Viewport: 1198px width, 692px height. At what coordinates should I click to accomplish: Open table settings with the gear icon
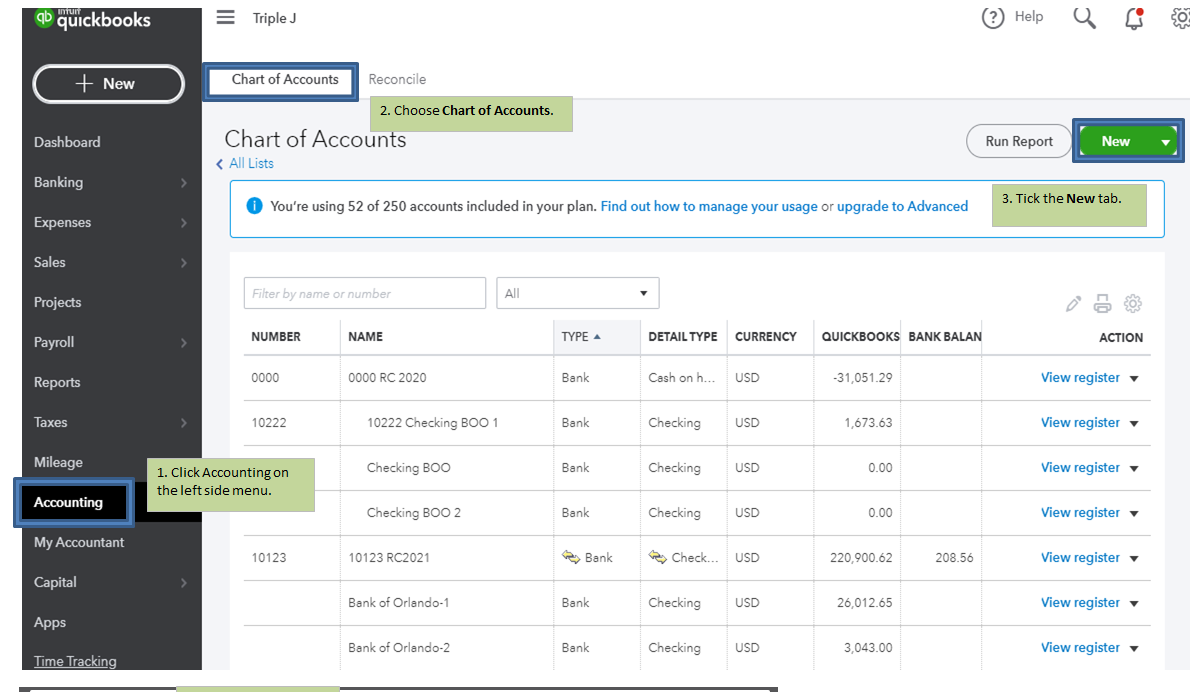pos(1133,303)
